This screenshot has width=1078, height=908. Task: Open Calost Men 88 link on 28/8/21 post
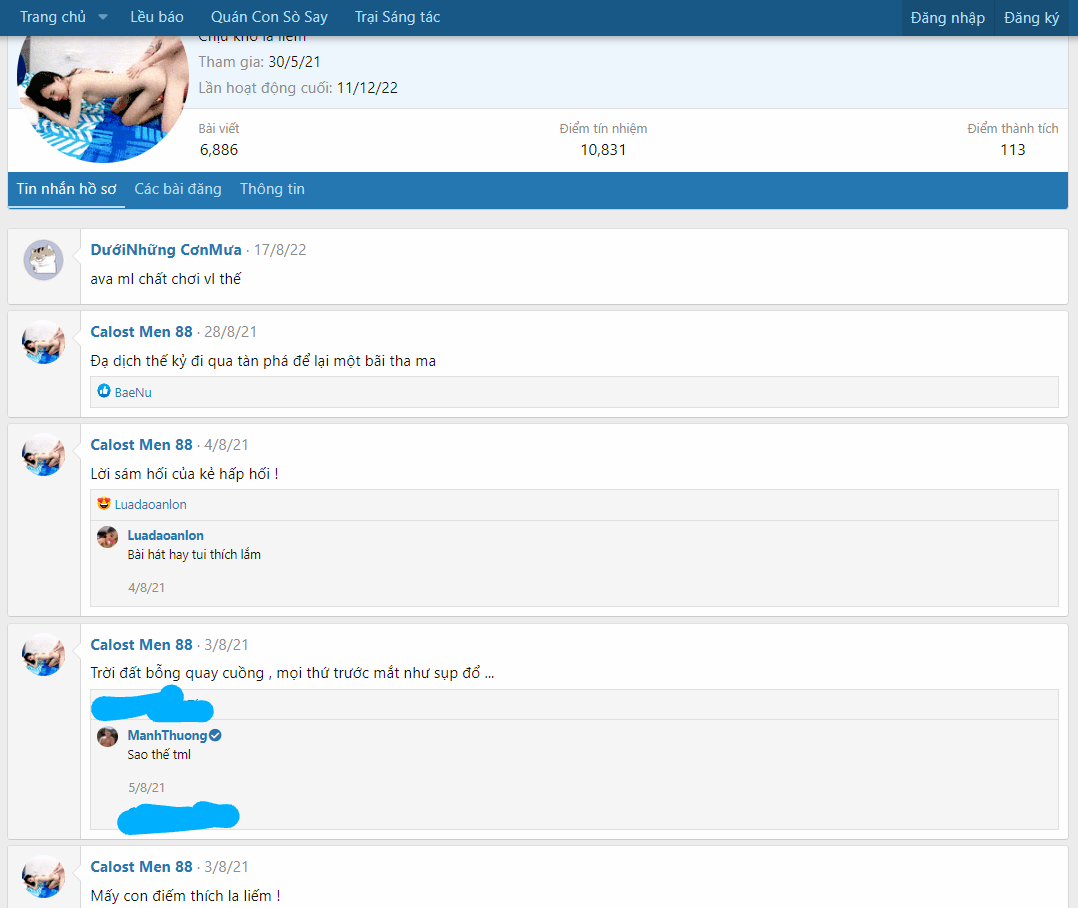coord(141,332)
